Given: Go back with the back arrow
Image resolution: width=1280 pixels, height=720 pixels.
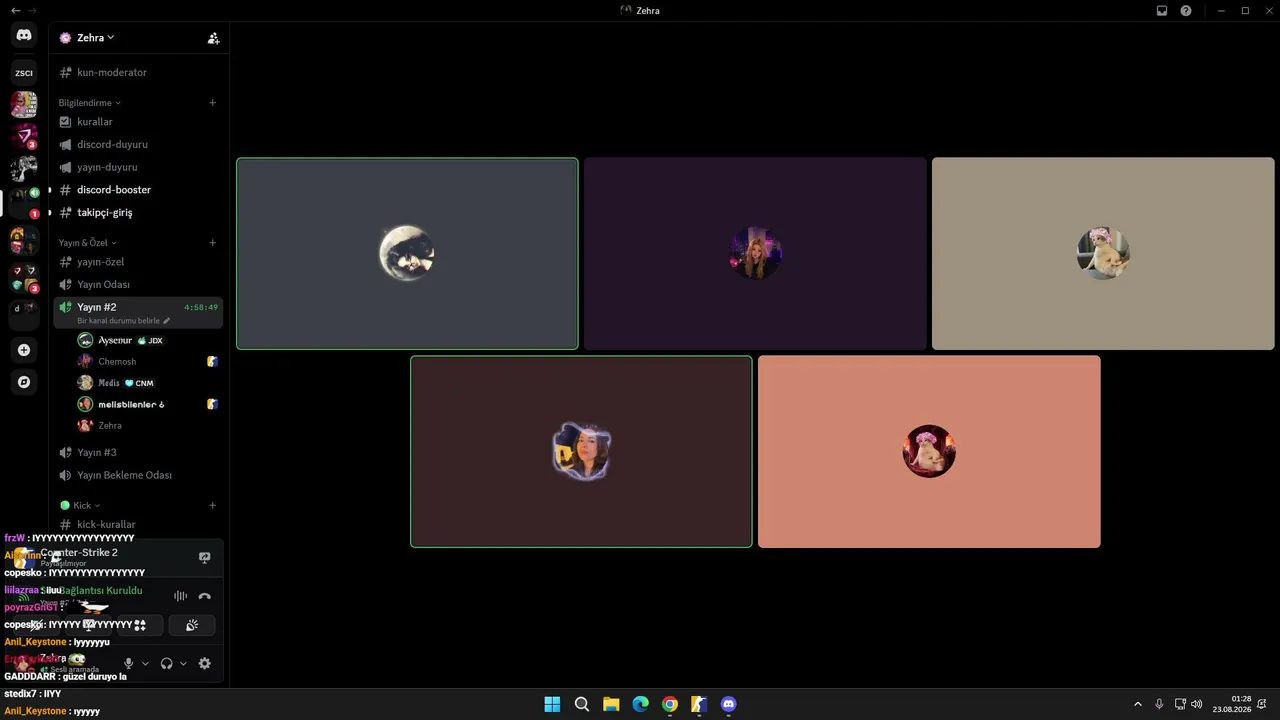Looking at the screenshot, I should tap(15, 11).
